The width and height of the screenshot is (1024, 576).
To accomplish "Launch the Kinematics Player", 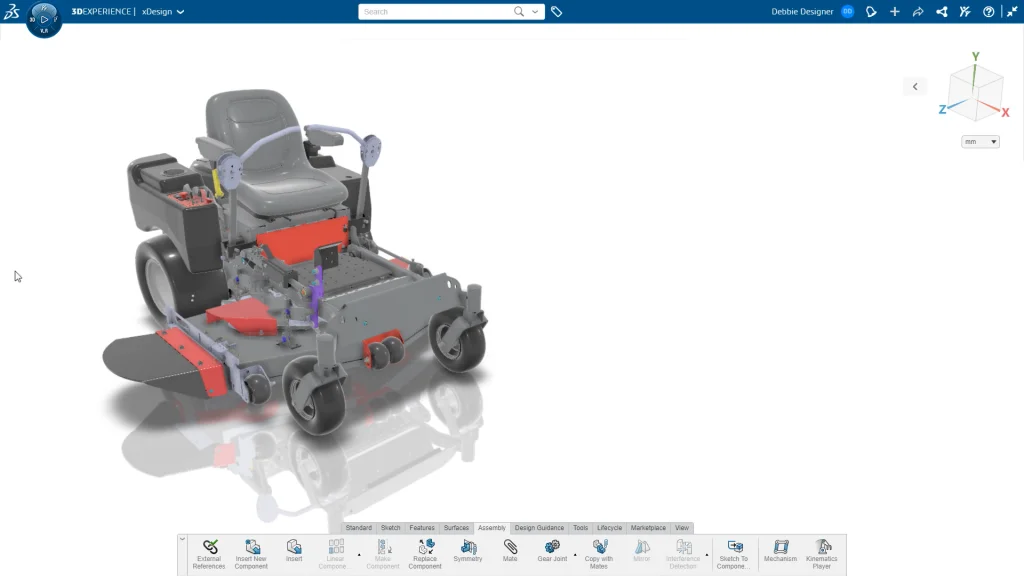I will pos(822,552).
